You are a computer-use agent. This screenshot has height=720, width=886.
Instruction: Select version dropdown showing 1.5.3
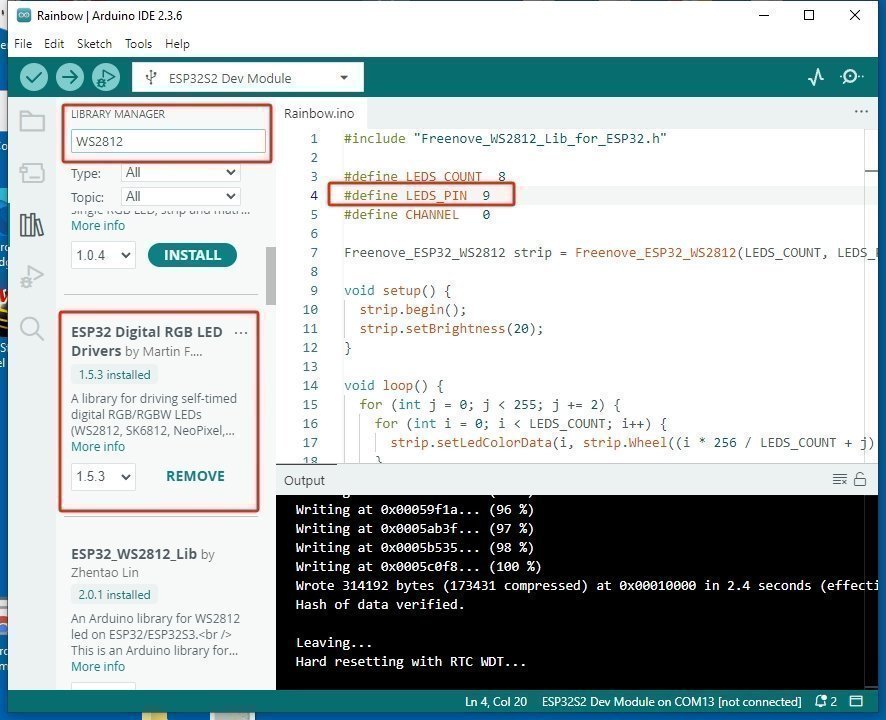(103, 477)
